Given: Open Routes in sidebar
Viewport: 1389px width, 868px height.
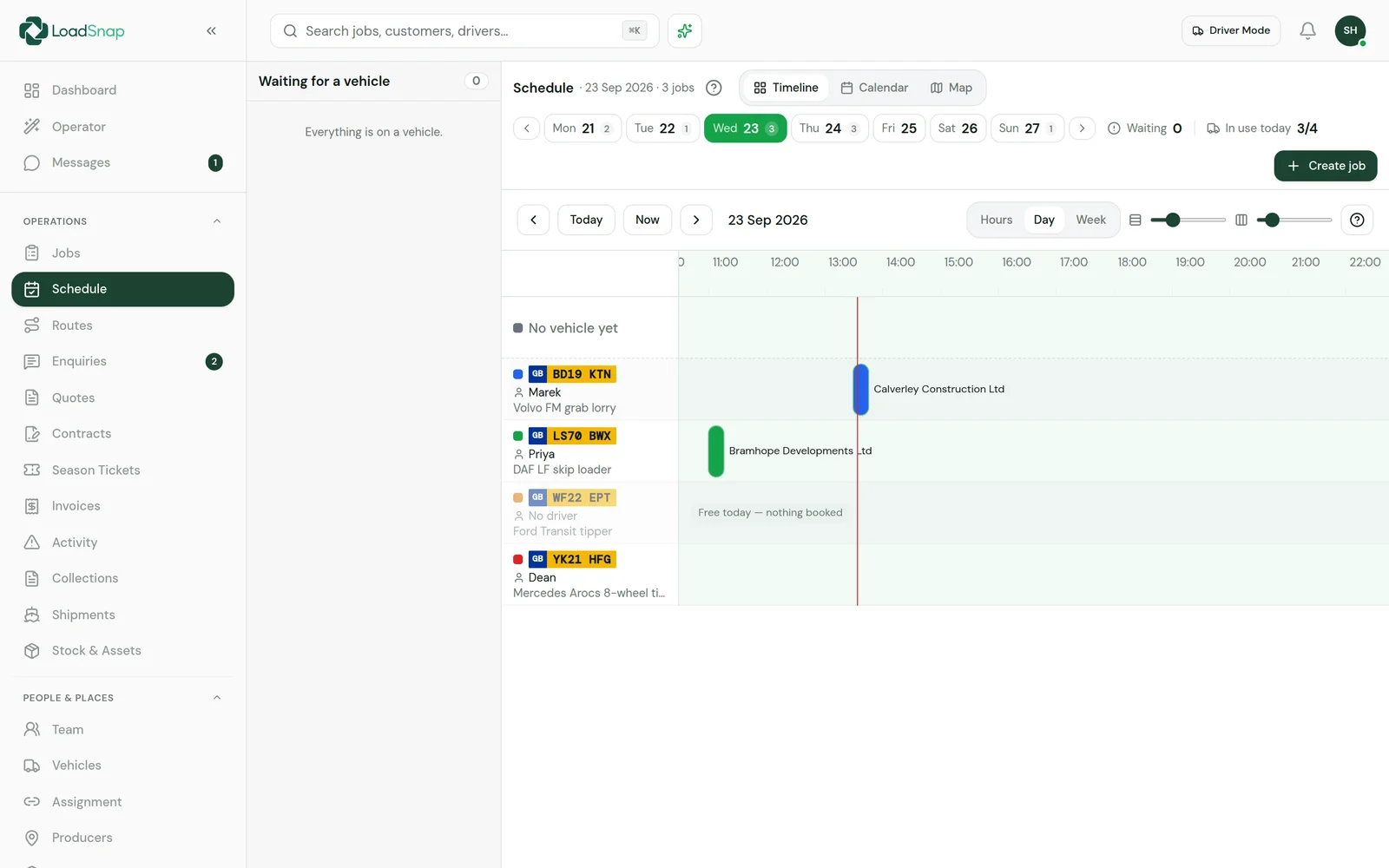Looking at the screenshot, I should click(122, 325).
